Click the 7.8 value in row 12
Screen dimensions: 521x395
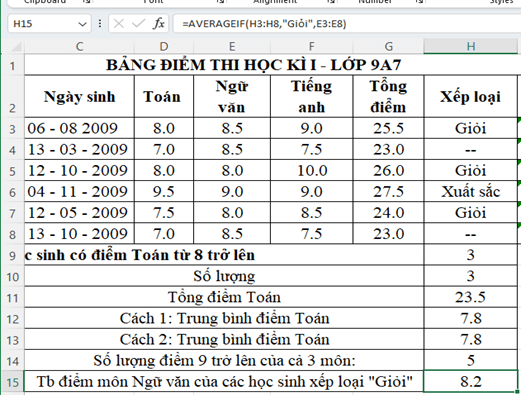[470, 318]
